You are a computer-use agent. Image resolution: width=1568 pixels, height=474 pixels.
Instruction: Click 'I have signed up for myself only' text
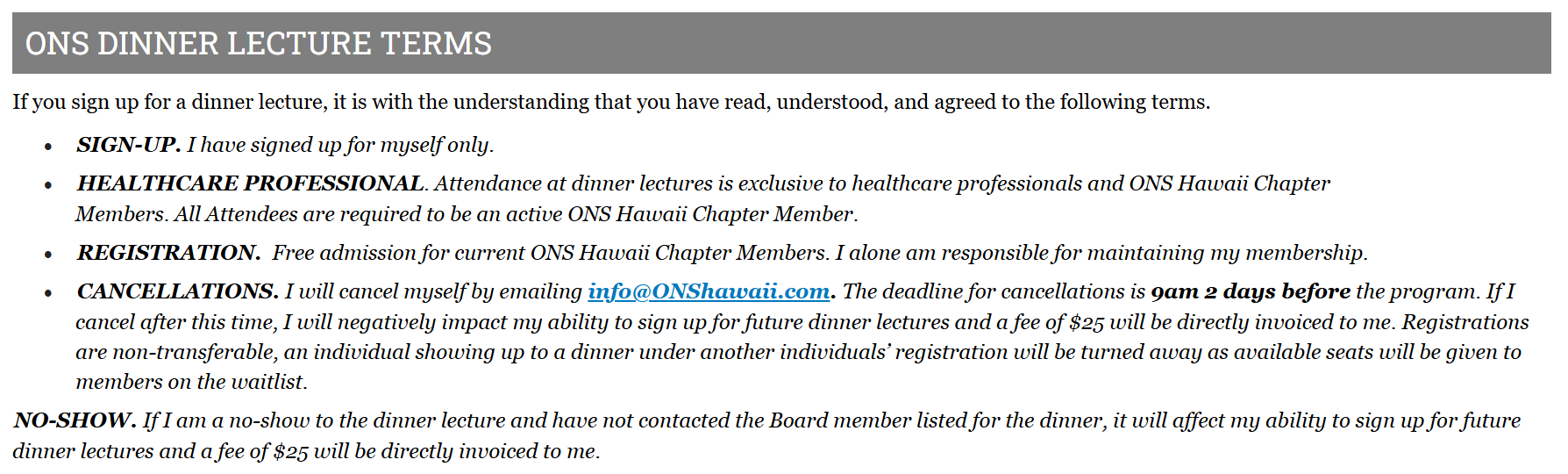click(x=339, y=145)
